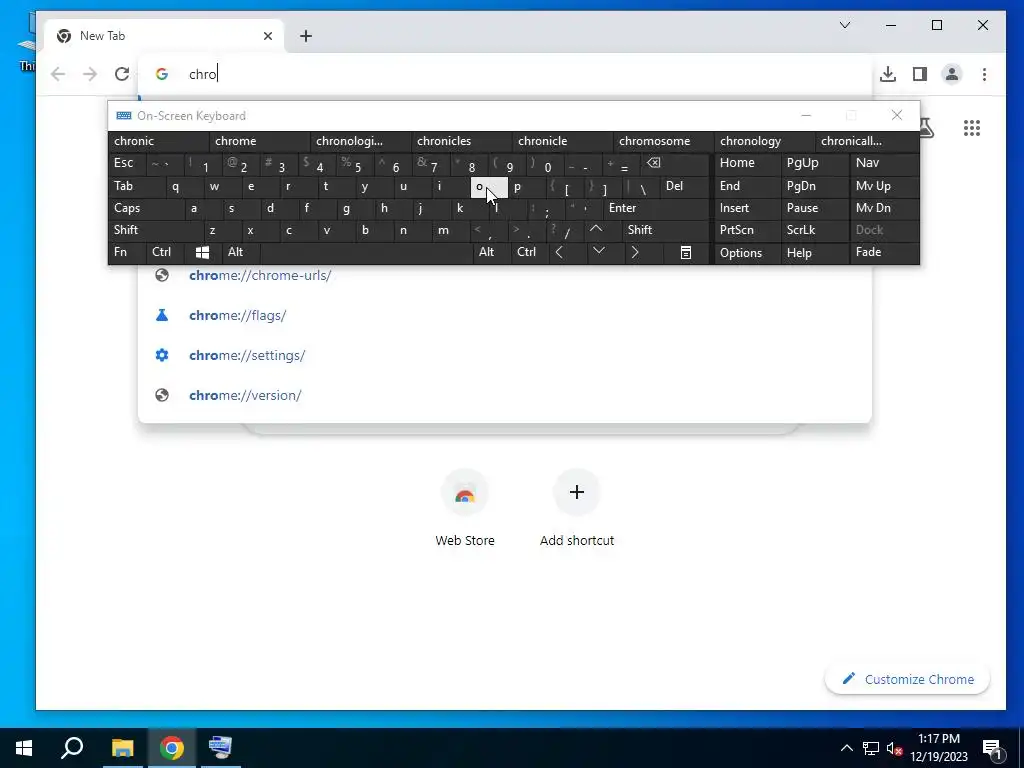Click Del key on keyboard
This screenshot has width=1024, height=768.
click(685, 186)
